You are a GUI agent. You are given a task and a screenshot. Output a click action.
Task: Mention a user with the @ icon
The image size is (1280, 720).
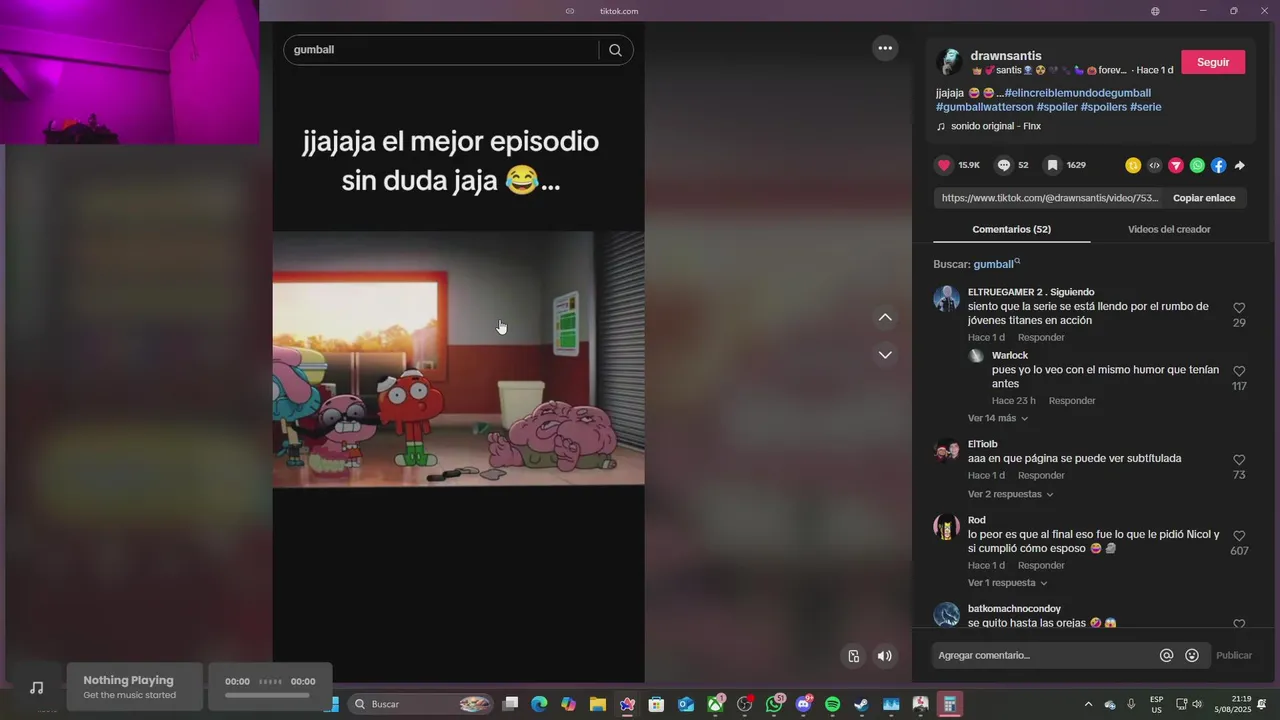[1166, 656]
